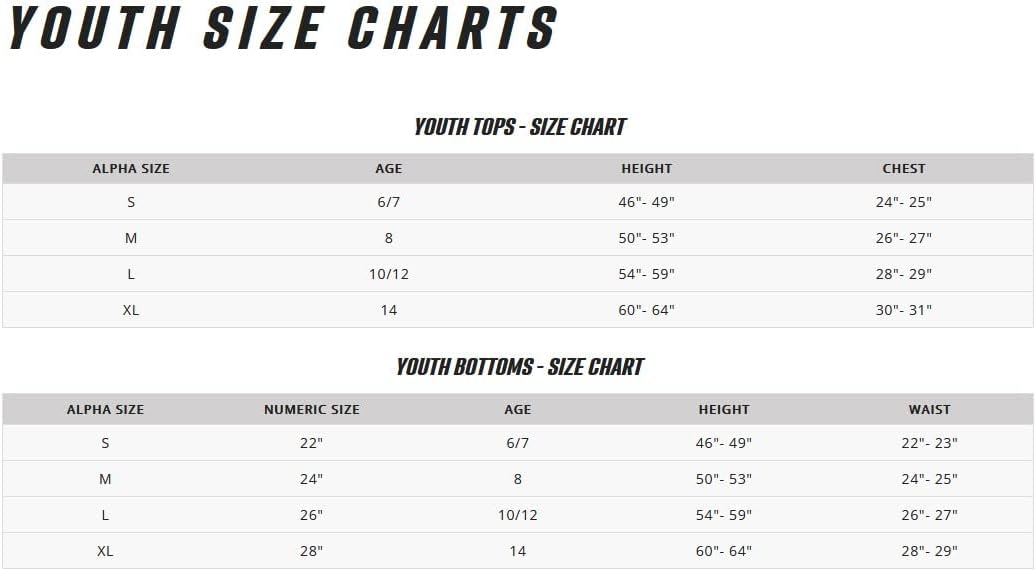Click the 28"- 29" waist cell in bottoms table
The height and width of the screenshot is (571, 1036).
tap(930, 551)
